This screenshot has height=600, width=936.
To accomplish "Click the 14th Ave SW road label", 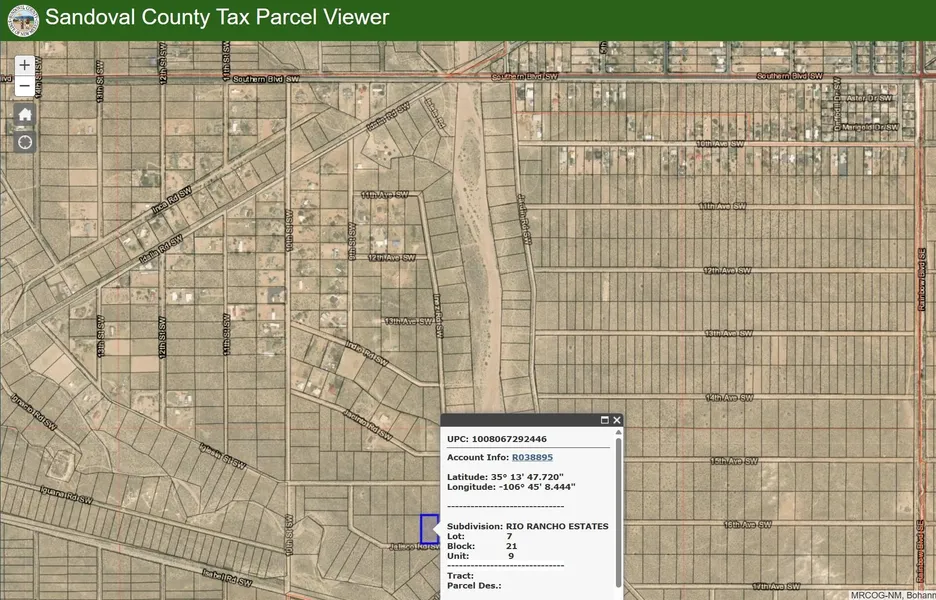I will point(727,398).
